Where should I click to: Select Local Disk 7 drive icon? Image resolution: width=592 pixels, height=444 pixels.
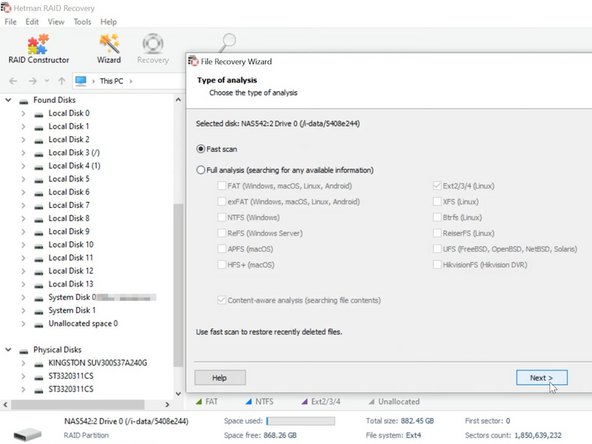pos(39,207)
